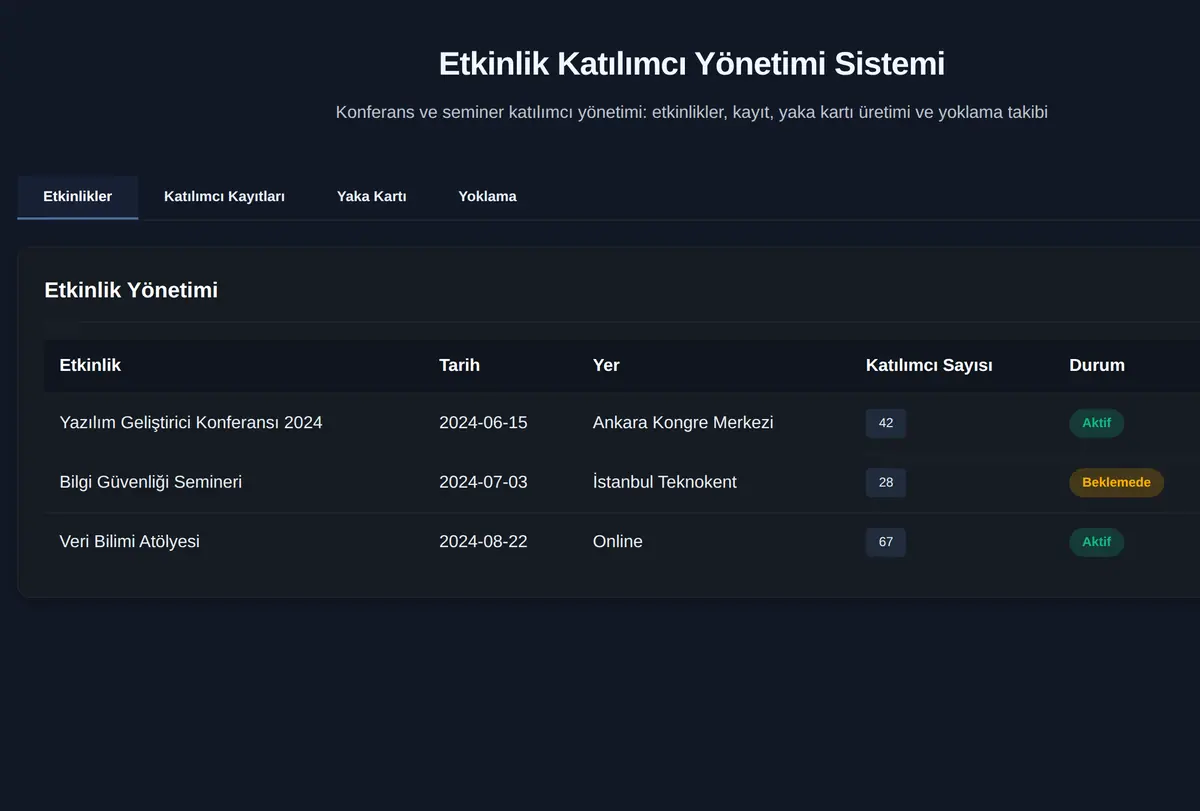Image resolution: width=1200 pixels, height=811 pixels.
Task: Click İstanbul Teknokent location
Action: coord(664,482)
